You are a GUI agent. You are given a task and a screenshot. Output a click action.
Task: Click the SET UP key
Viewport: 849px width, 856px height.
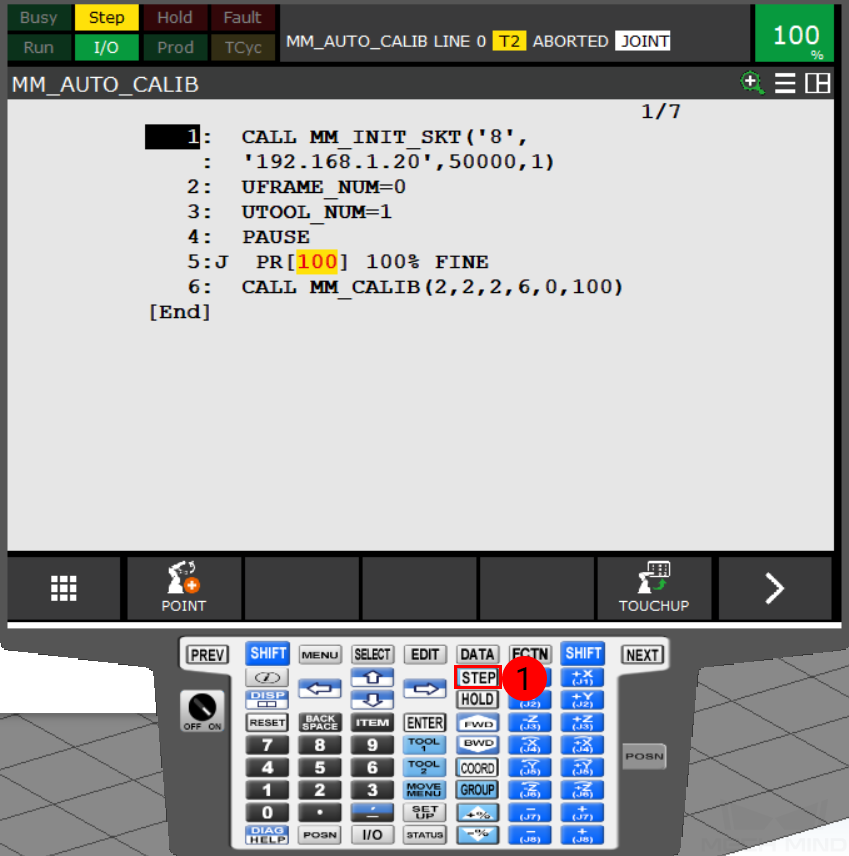[x=425, y=813]
